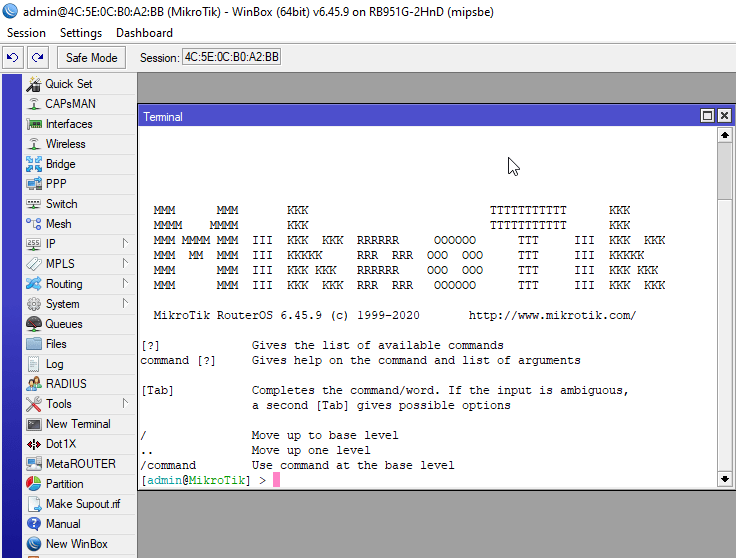Image resolution: width=736 pixels, height=558 pixels.
Task: Click the terminal command prompt input
Action: [400, 481]
